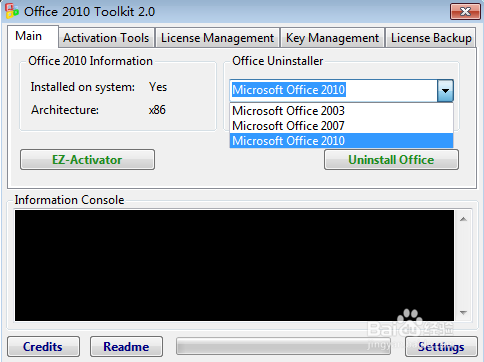Image resolution: width=484 pixels, height=362 pixels.
Task: Click the Office Toolkit title bar icon
Action: pos(12,11)
